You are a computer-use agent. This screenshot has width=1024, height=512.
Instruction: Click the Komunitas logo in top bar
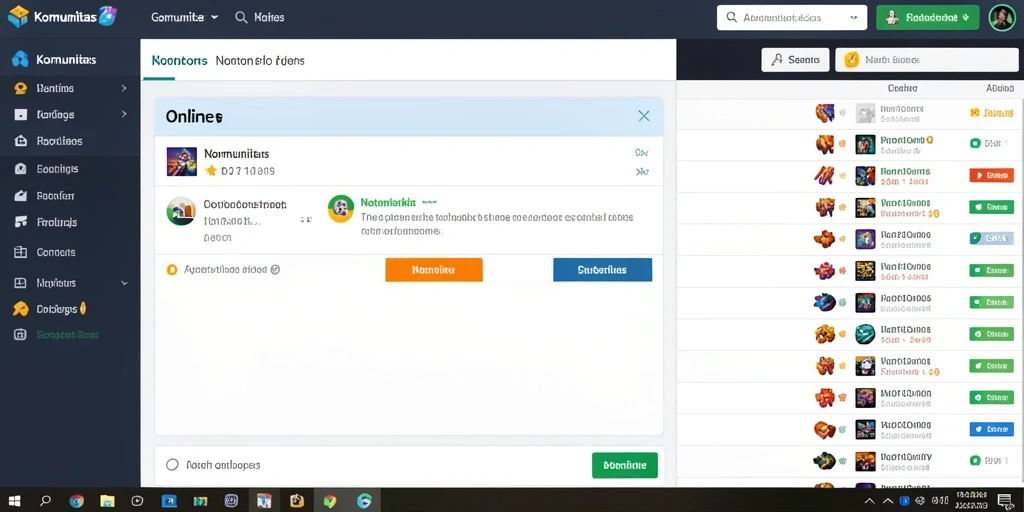(x=19, y=16)
